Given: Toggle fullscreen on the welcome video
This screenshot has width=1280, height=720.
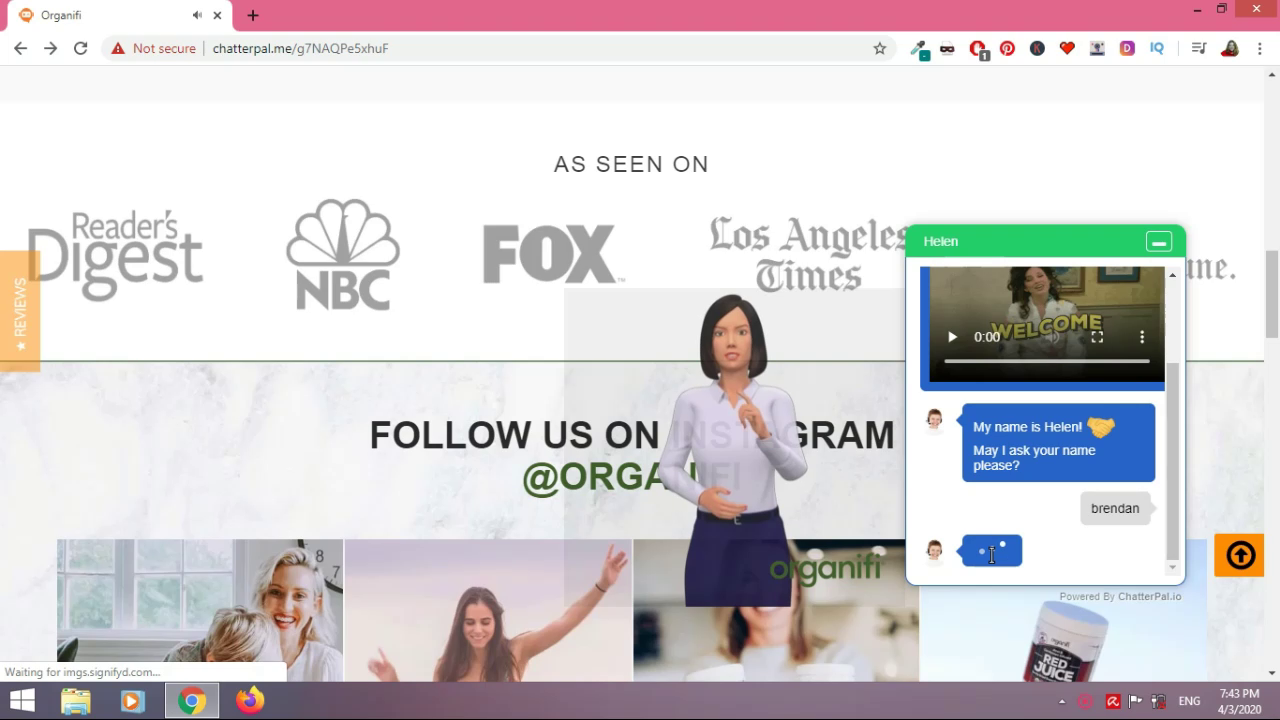Looking at the screenshot, I should [1097, 337].
